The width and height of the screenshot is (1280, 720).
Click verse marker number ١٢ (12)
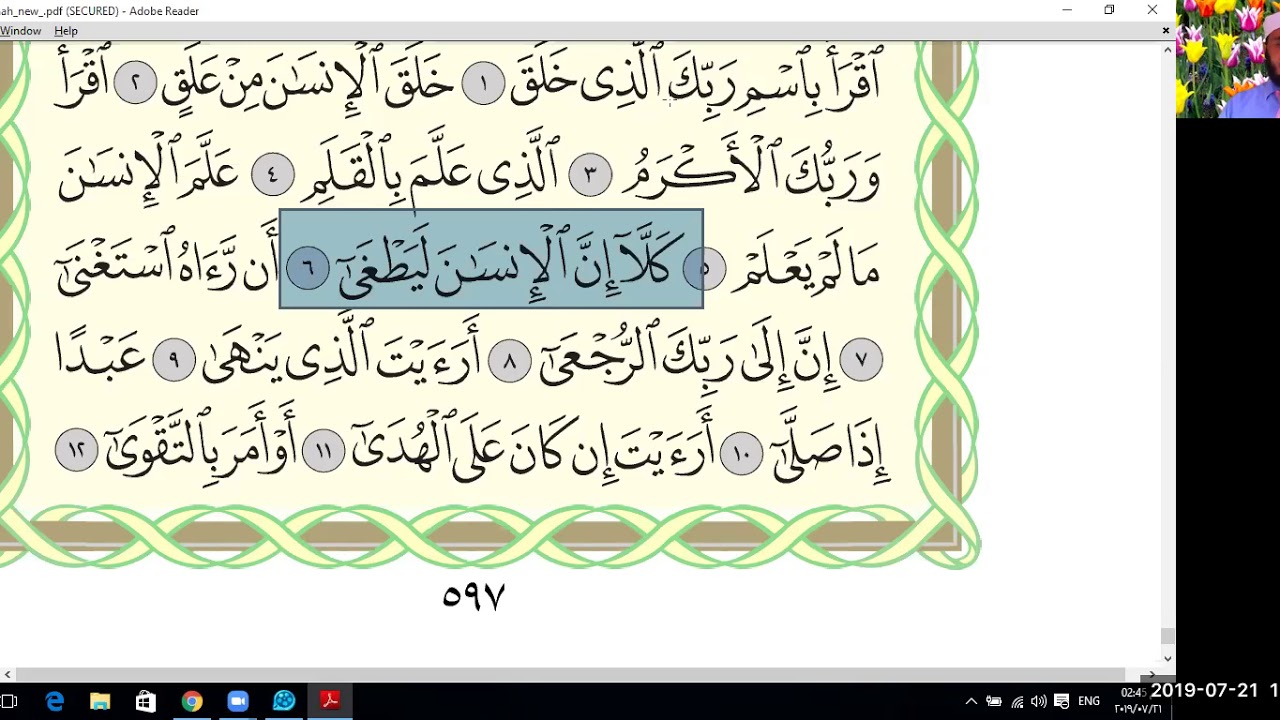tap(76, 450)
